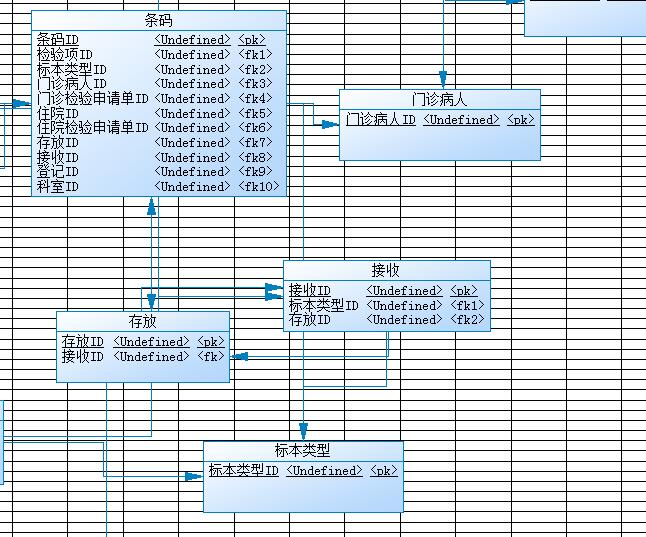This screenshot has width=646, height=537.
Task: Click <Undefined> datatype on 登记ID row
Action: pos(192,172)
